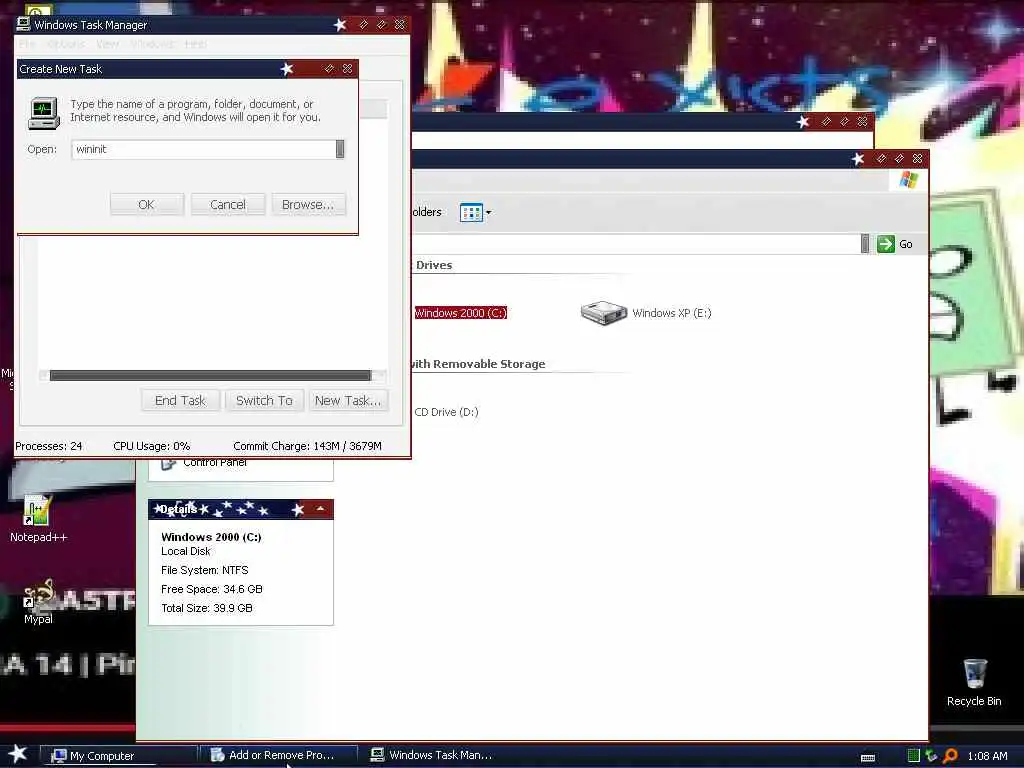Viewport: 1024px width, 768px height.
Task: Click the CPU Usage: 0% status text
Action: pyautogui.click(x=152, y=446)
